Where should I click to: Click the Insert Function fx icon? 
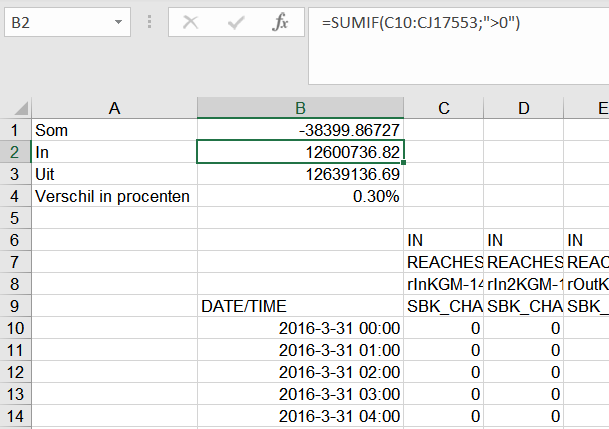pos(281,22)
